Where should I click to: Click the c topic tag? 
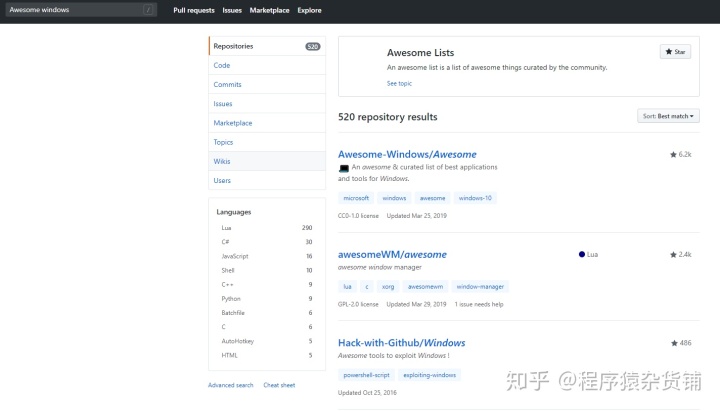point(366,287)
